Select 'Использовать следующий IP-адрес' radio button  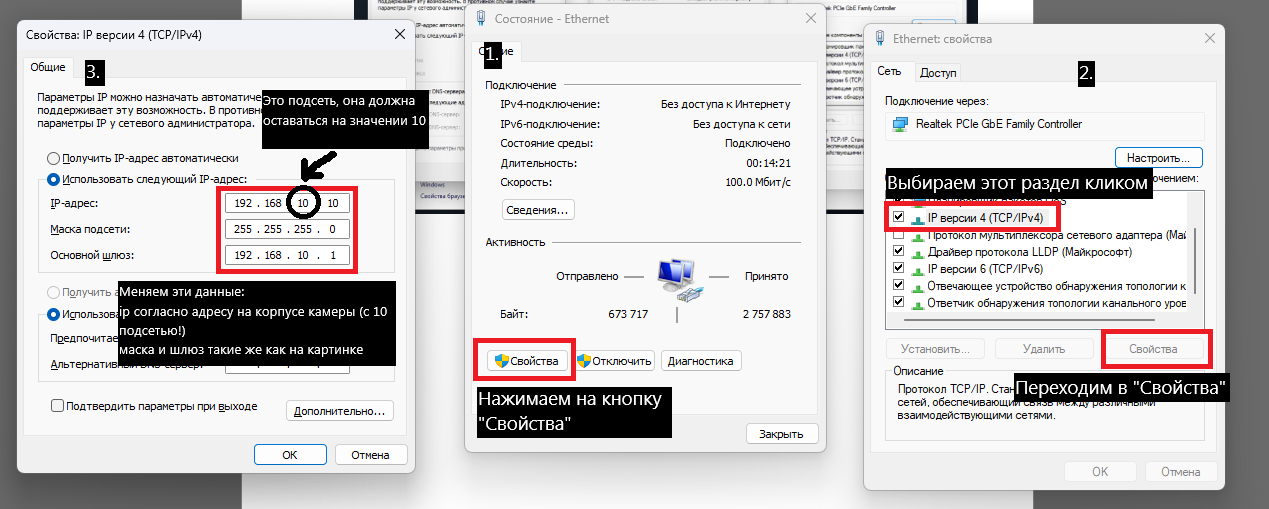coord(53,180)
